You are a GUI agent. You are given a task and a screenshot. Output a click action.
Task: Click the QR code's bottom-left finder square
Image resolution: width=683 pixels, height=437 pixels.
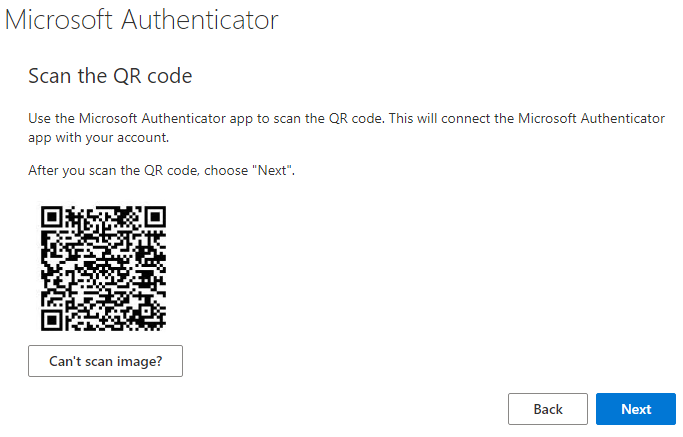53,318
